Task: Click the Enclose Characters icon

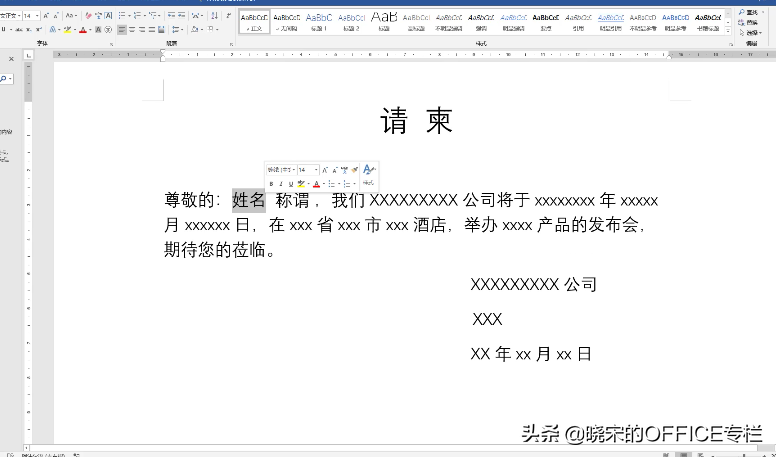Action: (x=108, y=29)
